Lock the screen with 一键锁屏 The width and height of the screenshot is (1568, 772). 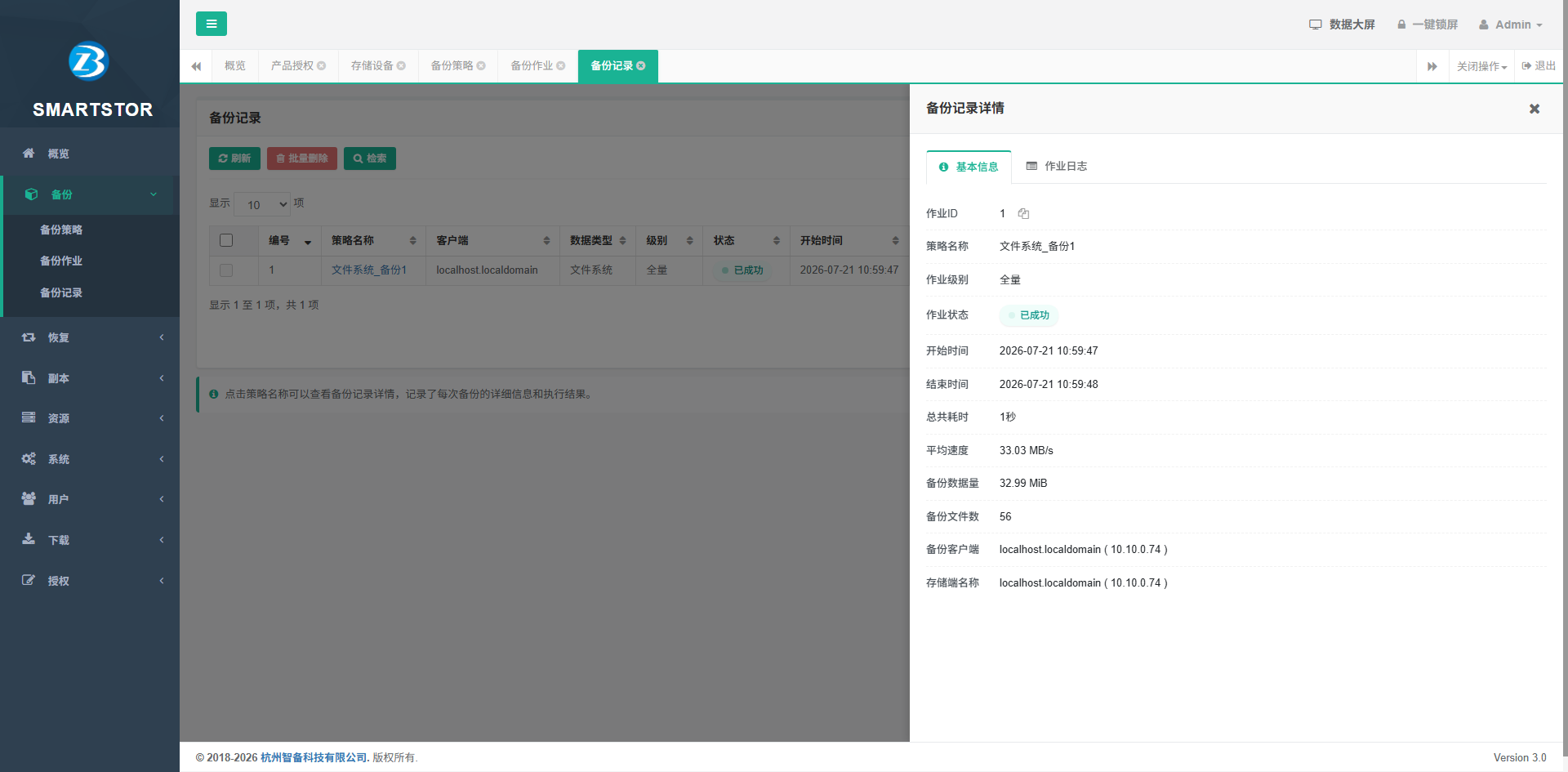pyautogui.click(x=1428, y=25)
